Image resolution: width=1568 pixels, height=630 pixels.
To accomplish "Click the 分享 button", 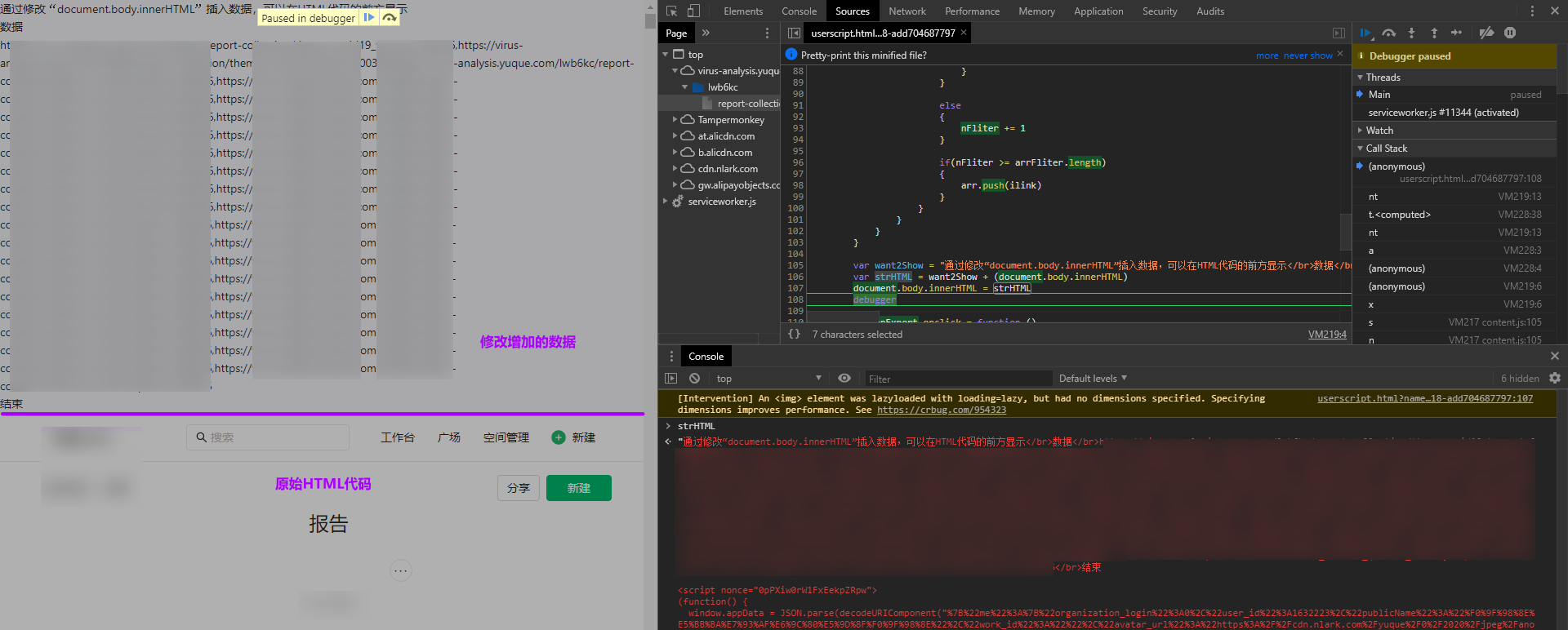I will point(519,488).
